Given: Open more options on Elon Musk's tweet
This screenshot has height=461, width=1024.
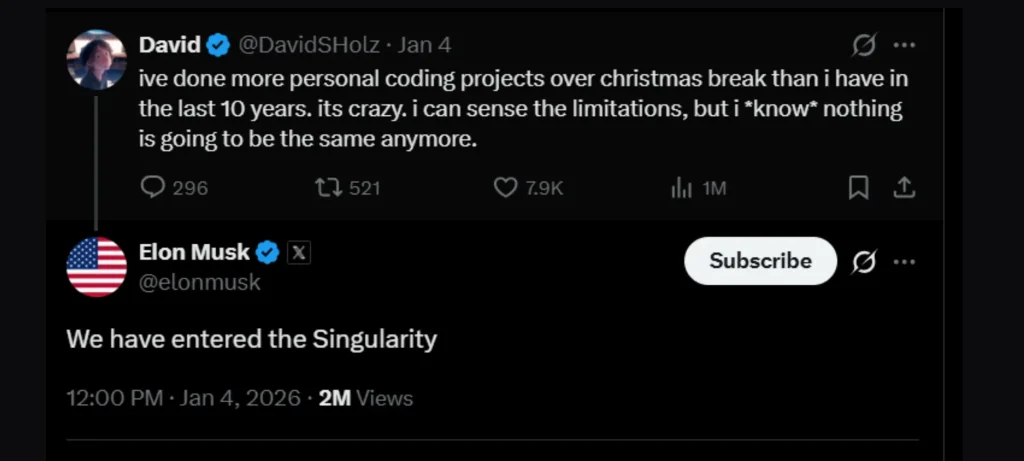Looking at the screenshot, I should click(x=903, y=262).
